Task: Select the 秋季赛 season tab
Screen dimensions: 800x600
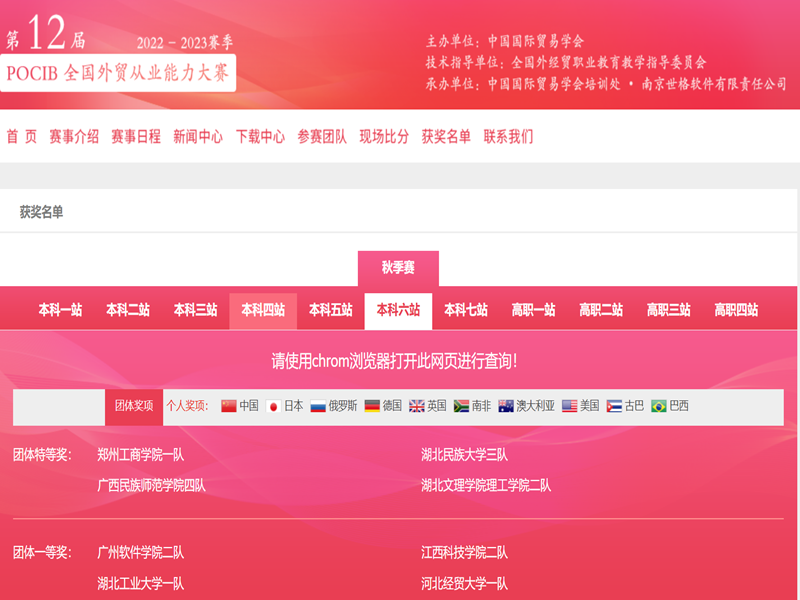Action: click(x=398, y=268)
